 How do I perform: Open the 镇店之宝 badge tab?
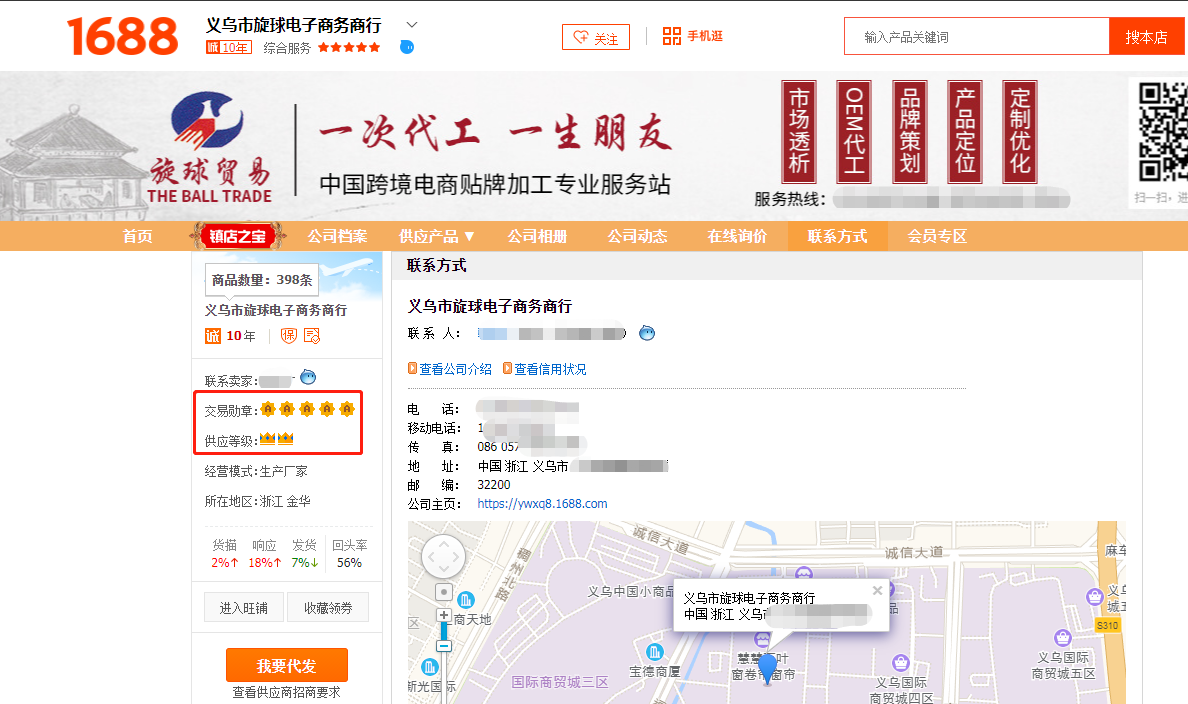[238, 236]
